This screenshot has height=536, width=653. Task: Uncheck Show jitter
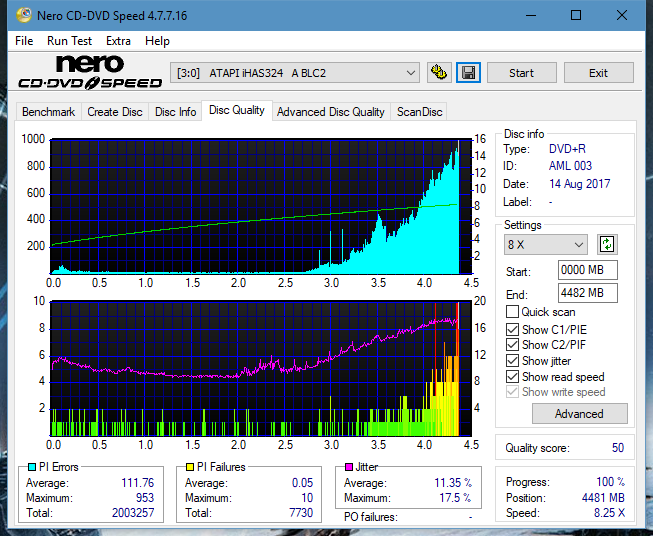tap(512, 361)
